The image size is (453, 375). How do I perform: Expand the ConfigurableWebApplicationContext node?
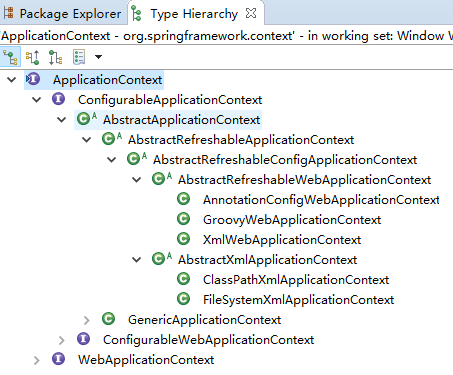tap(62, 340)
